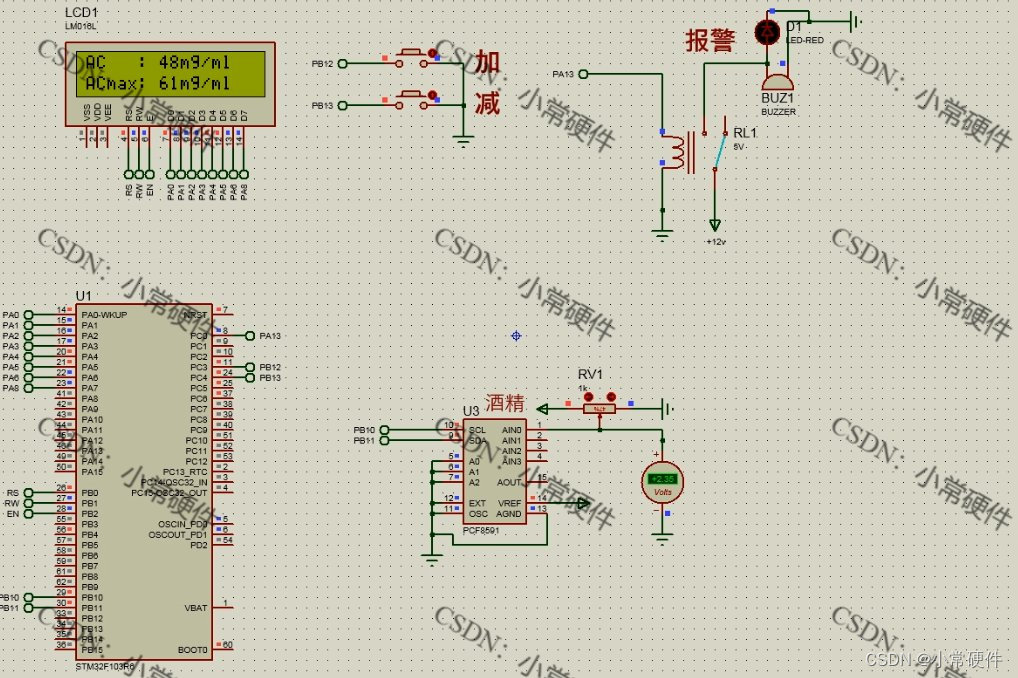Select the ground symbol below U3's address pins
The width and height of the screenshot is (1018, 678).
(x=432, y=559)
